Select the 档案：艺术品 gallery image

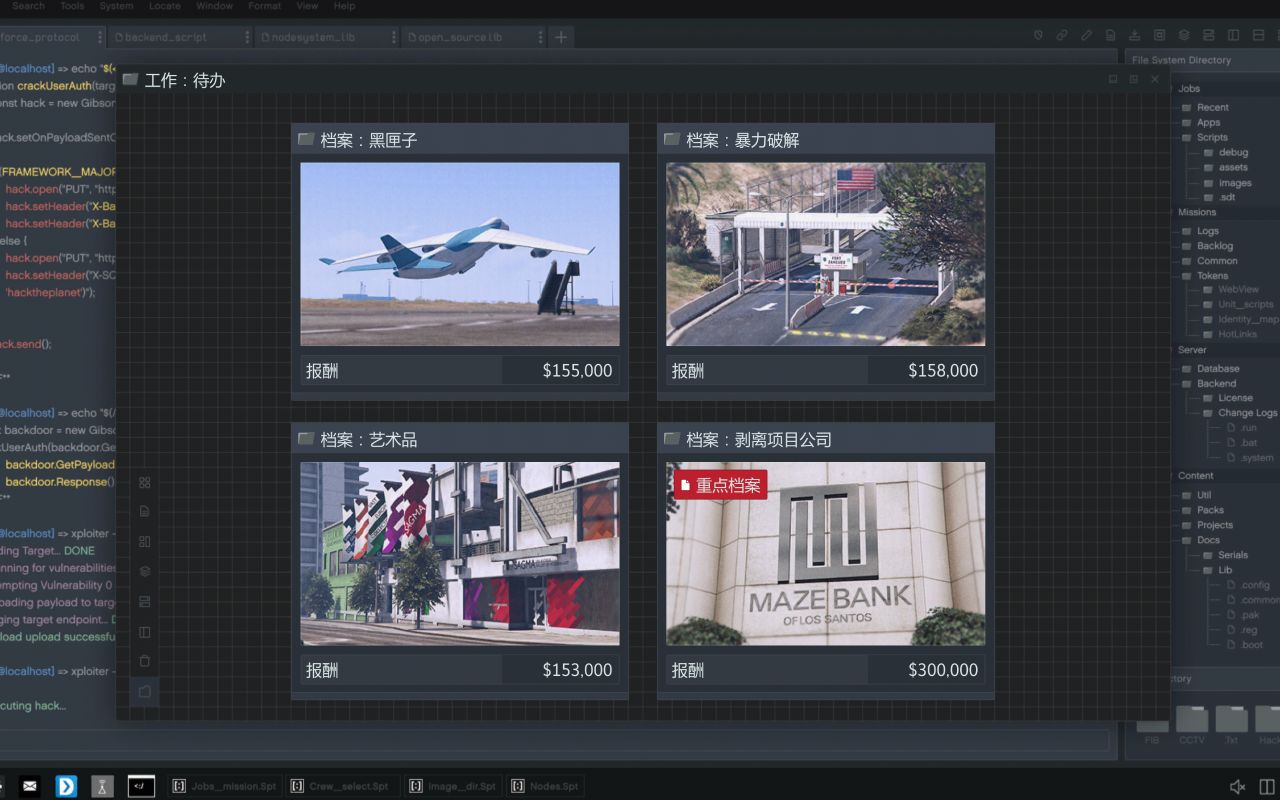point(460,553)
